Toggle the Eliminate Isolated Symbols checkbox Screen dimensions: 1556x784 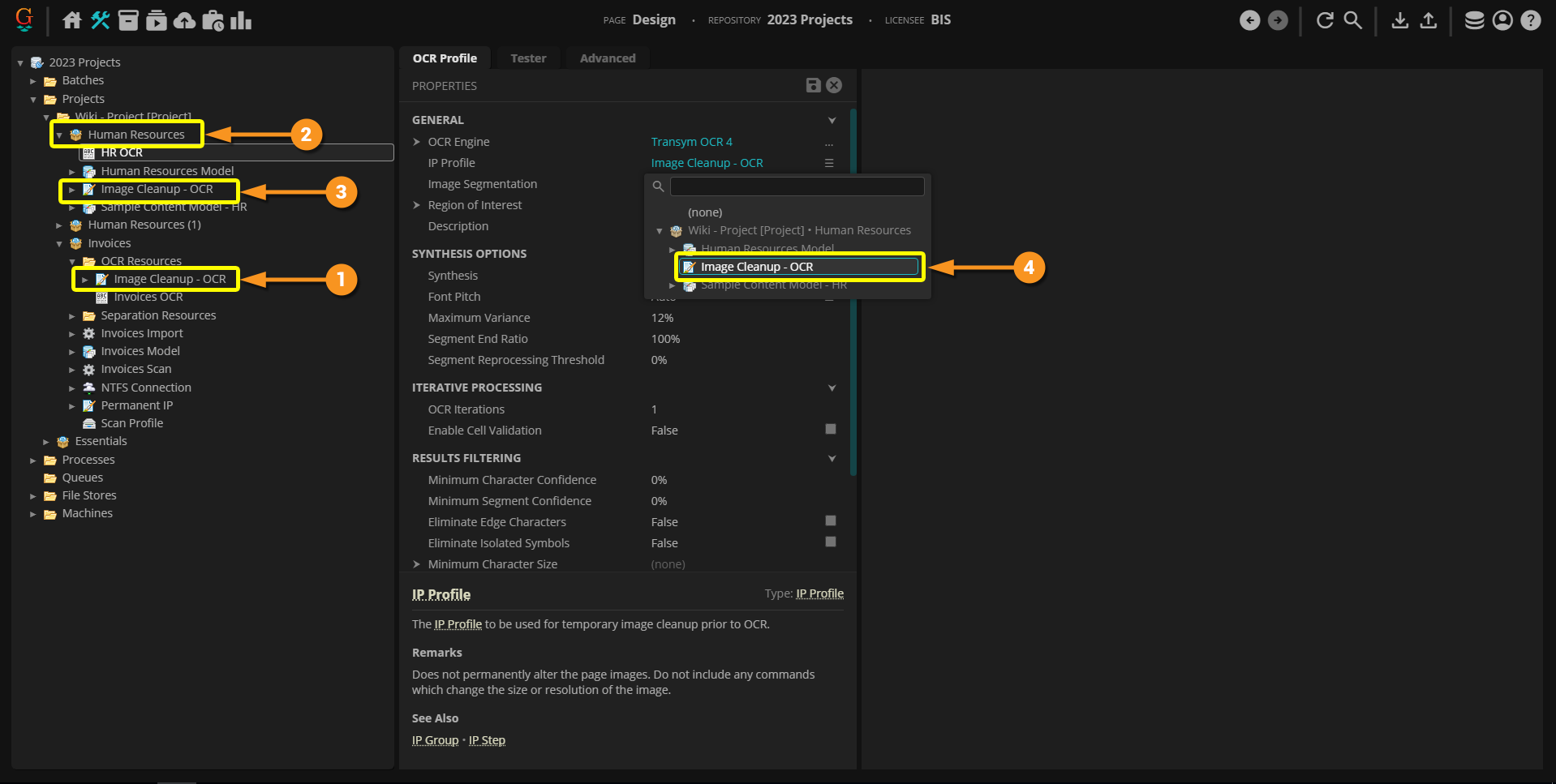830,542
